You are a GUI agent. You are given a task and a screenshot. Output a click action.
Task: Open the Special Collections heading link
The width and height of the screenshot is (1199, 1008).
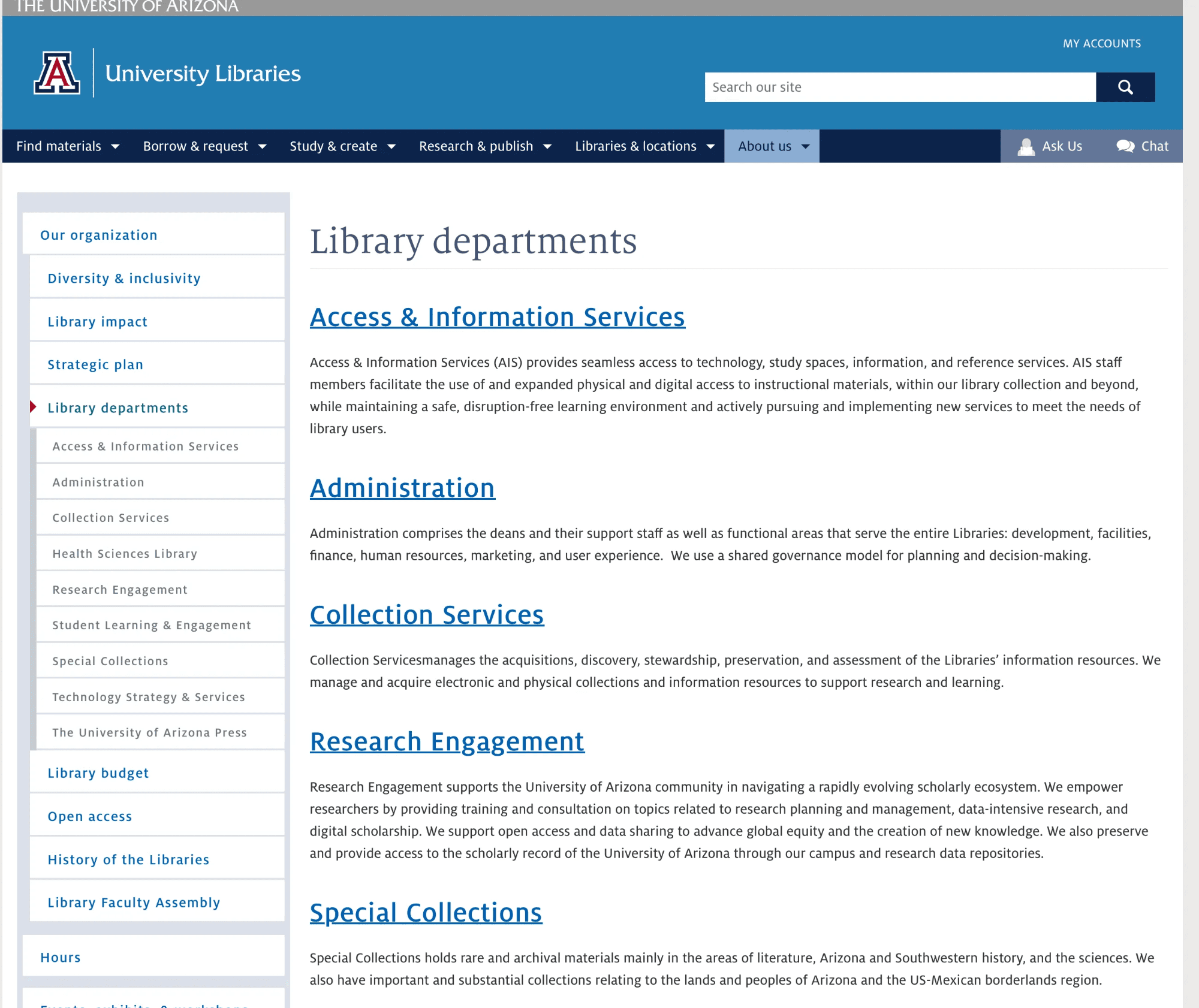pos(426,913)
